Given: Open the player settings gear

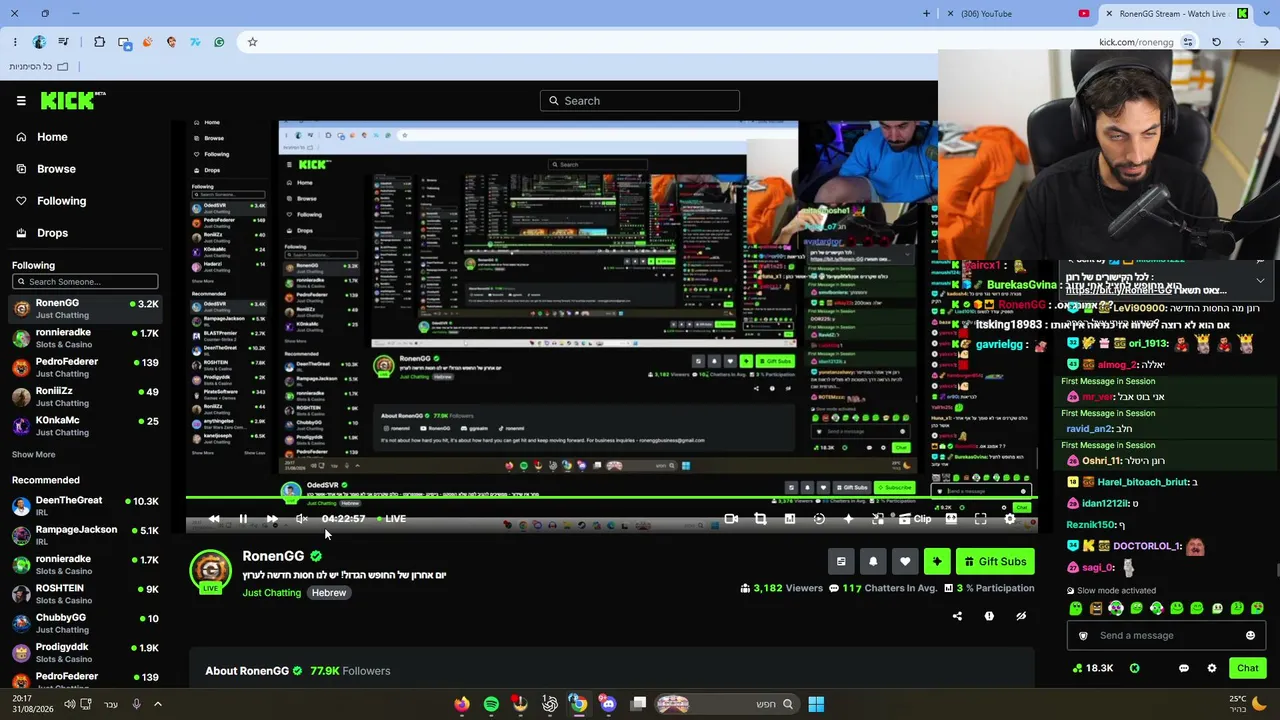Looking at the screenshot, I should pyautogui.click(x=1009, y=519).
